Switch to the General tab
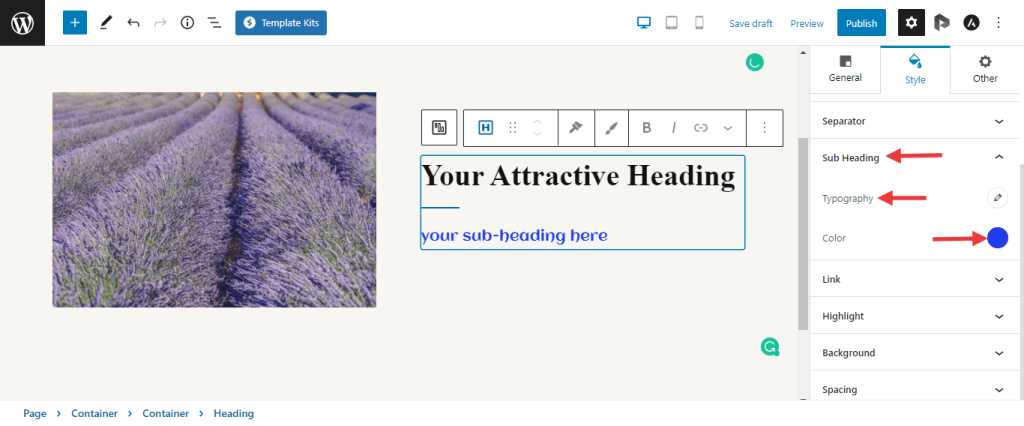This screenshot has height=426, width=1024. pos(845,68)
